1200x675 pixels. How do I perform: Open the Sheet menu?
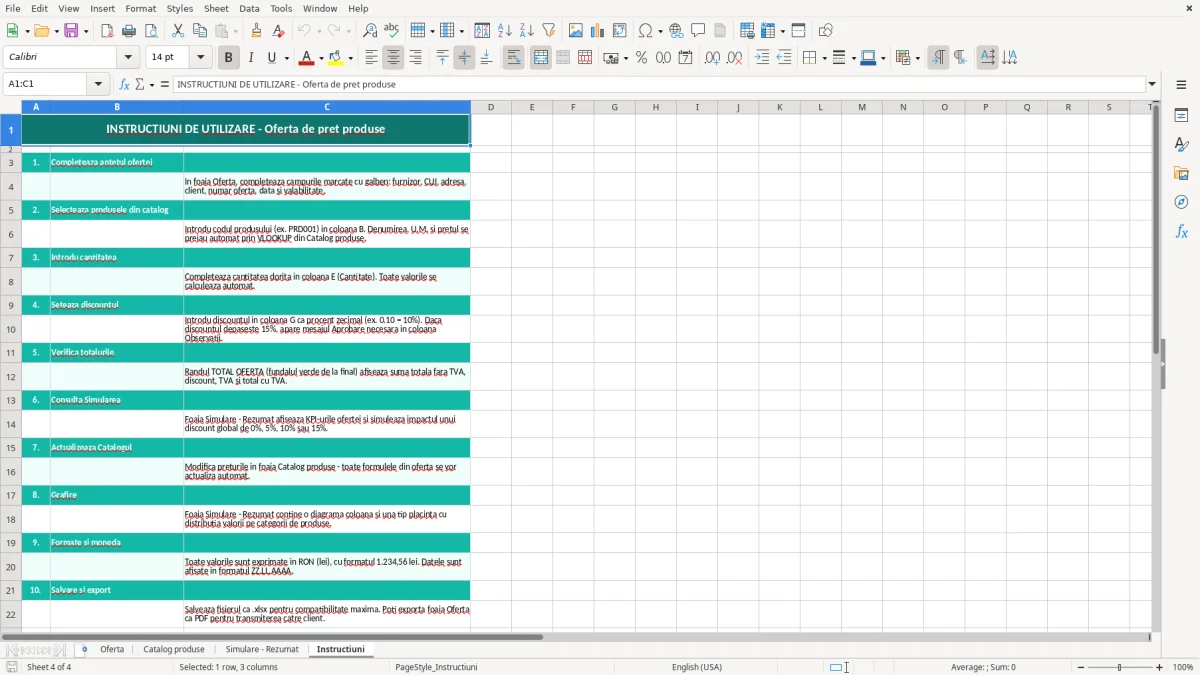tap(216, 8)
